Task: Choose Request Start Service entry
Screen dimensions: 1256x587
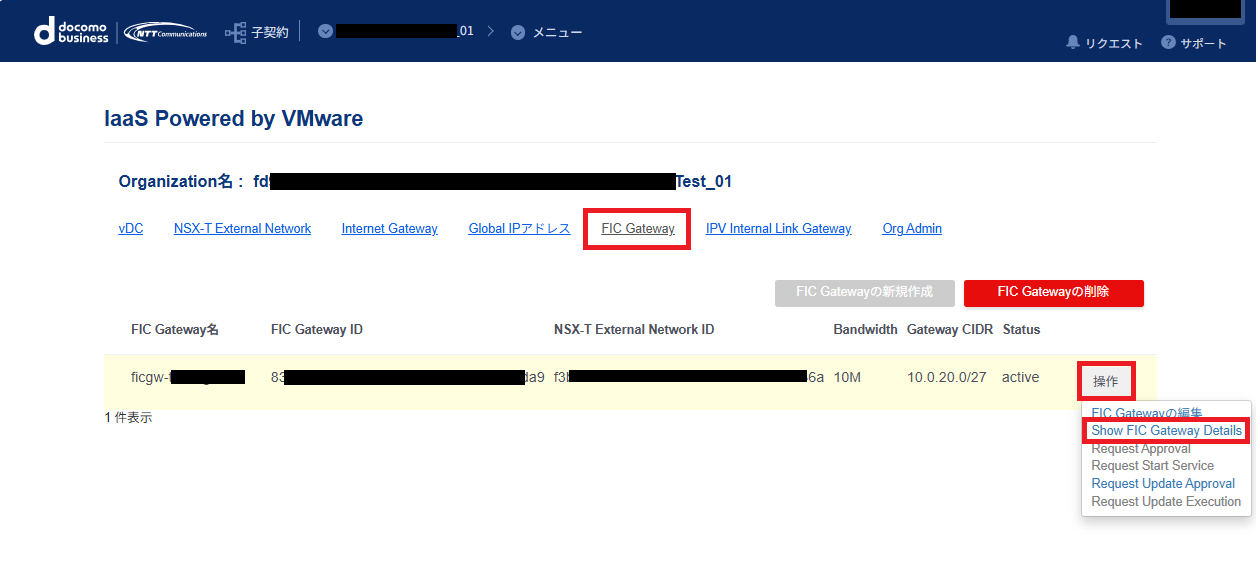Action: [1152, 466]
